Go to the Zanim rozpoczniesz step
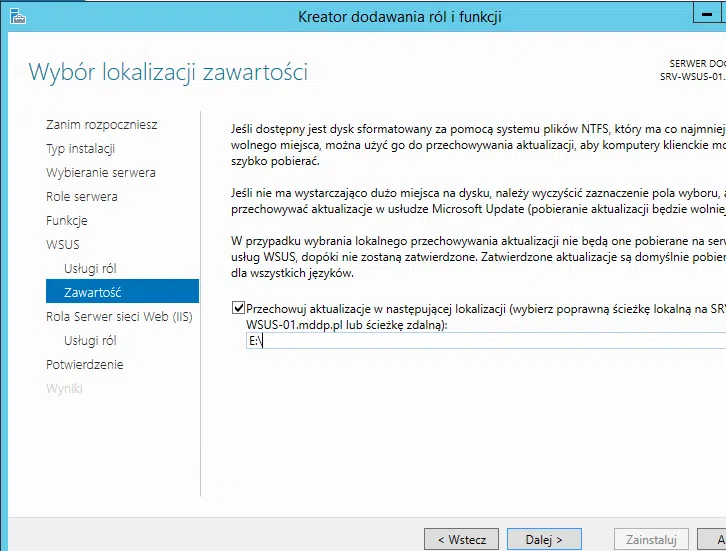This screenshot has width=726, height=551. tap(101, 125)
